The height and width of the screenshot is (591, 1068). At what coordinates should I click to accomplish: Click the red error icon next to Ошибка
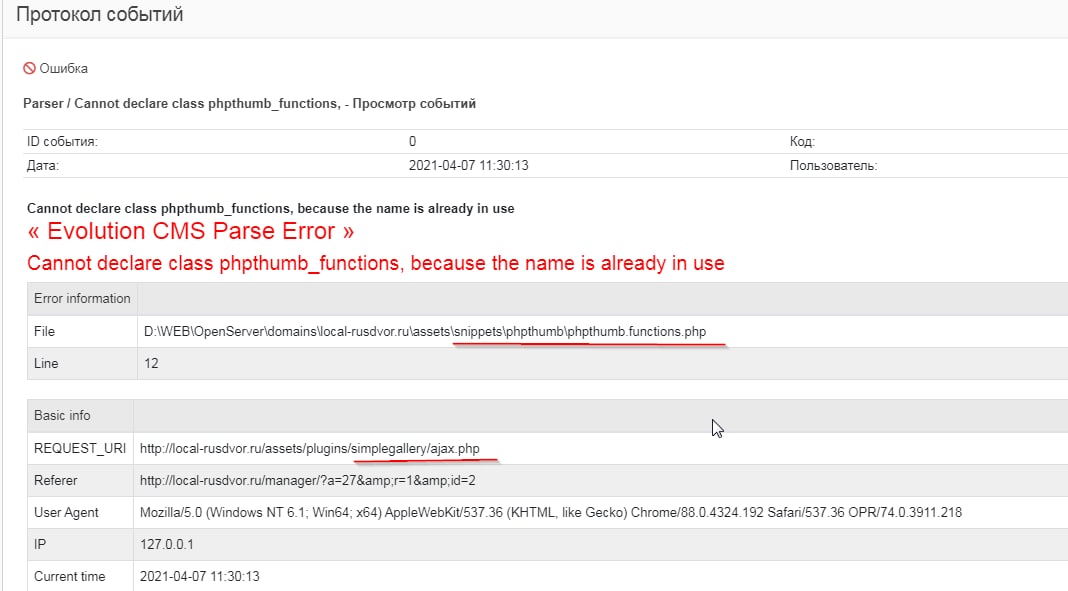pos(29,68)
